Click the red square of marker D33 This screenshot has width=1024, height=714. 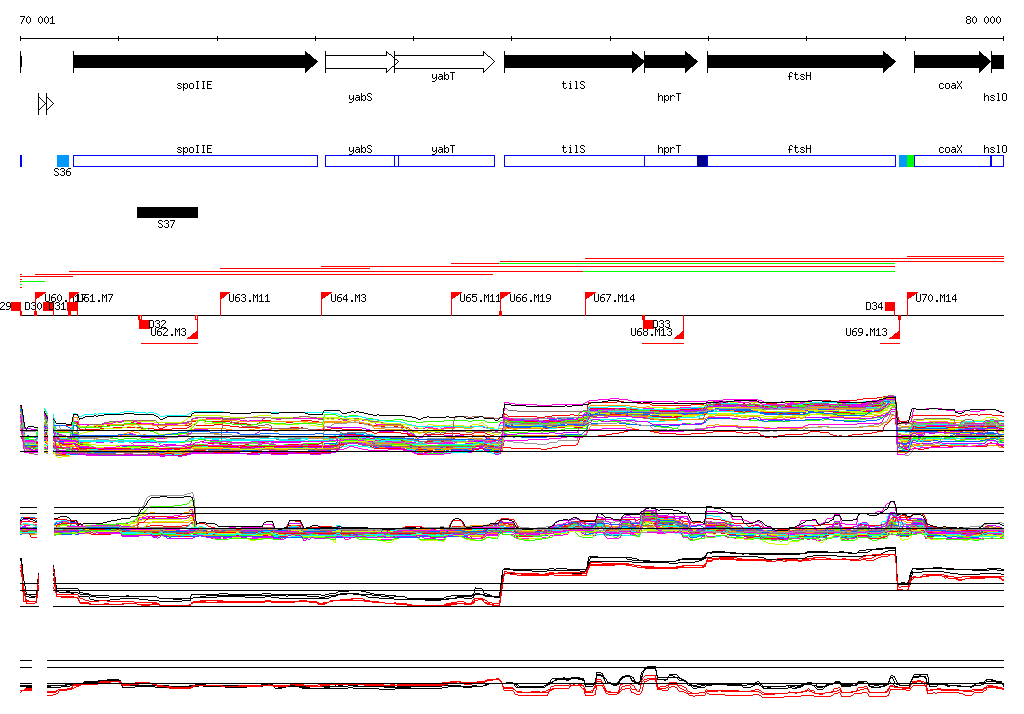point(648,324)
